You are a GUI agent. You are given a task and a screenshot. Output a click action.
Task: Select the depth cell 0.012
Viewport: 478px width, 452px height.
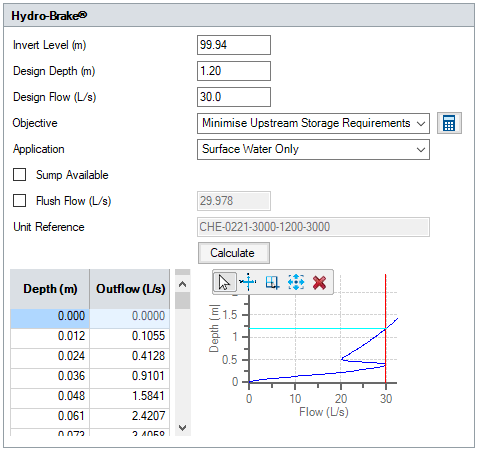pos(50,338)
